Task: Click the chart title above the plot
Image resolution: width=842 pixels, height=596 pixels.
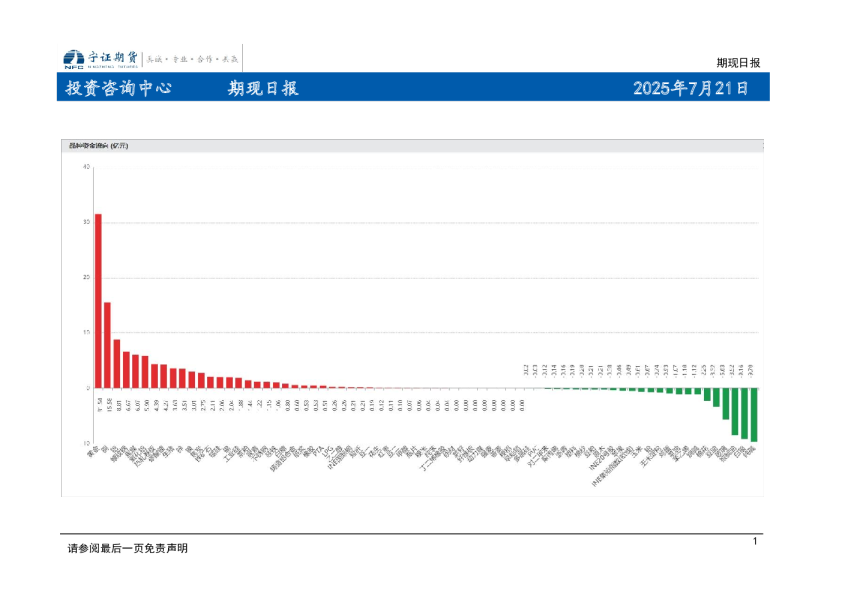Action: pyautogui.click(x=98, y=146)
